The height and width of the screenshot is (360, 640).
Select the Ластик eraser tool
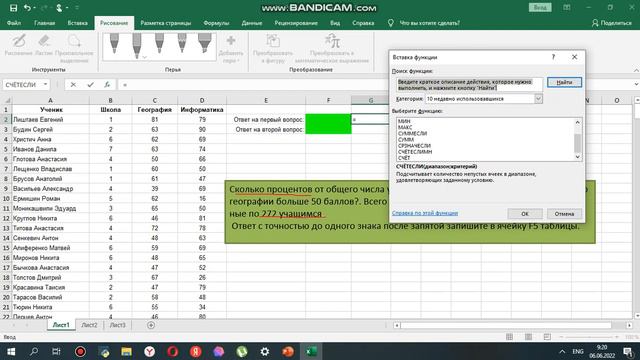coord(44,41)
